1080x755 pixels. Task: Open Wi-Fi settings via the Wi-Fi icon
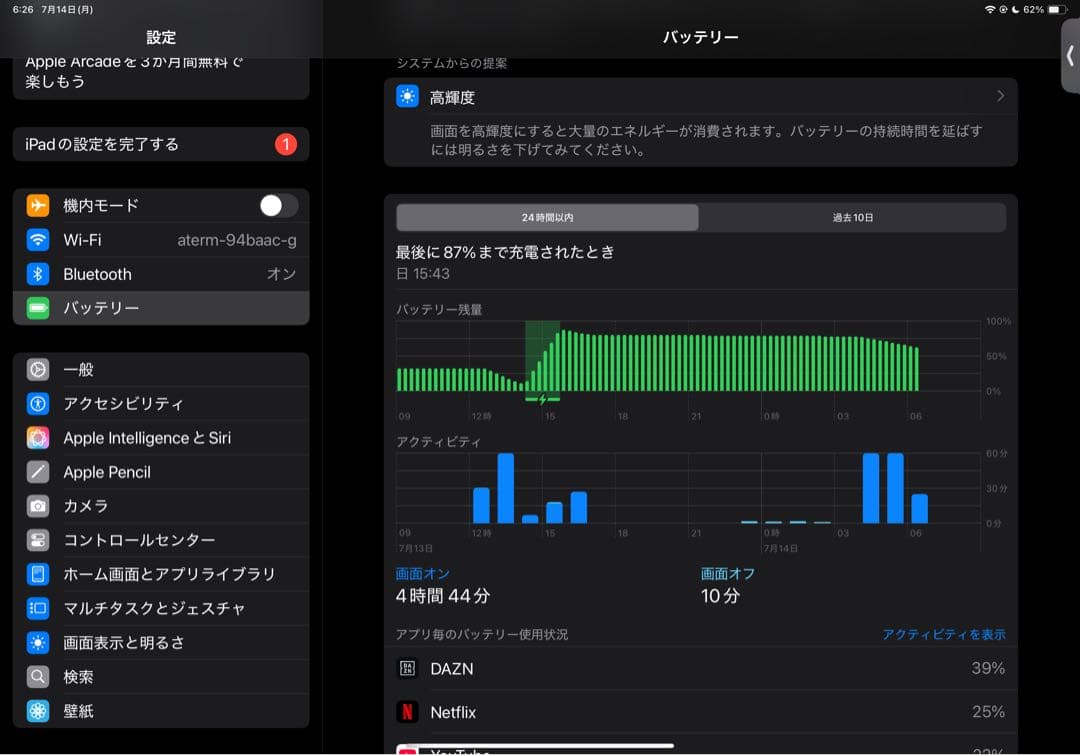pyautogui.click(x=38, y=239)
